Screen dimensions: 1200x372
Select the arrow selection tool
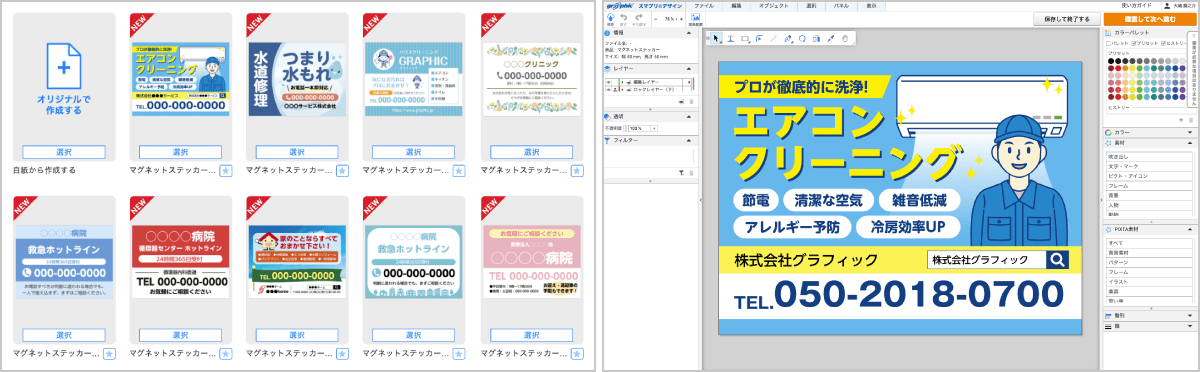pos(716,38)
